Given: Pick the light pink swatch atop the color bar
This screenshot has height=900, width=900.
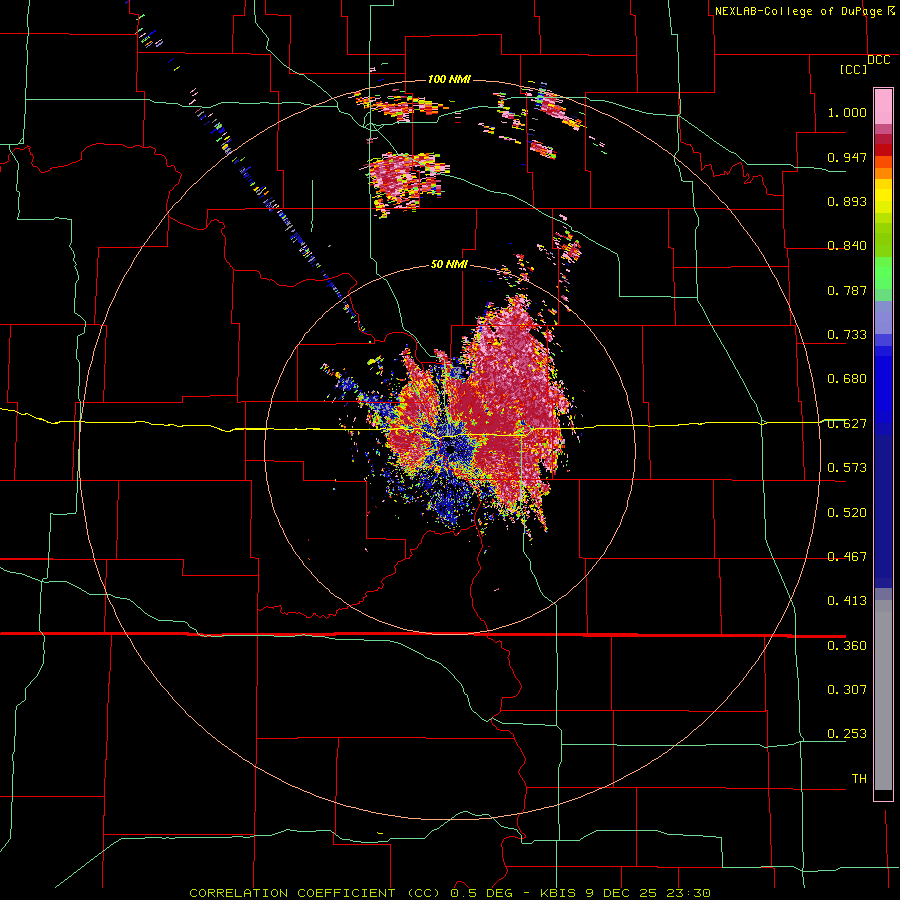Looking at the screenshot, I should point(883,106).
